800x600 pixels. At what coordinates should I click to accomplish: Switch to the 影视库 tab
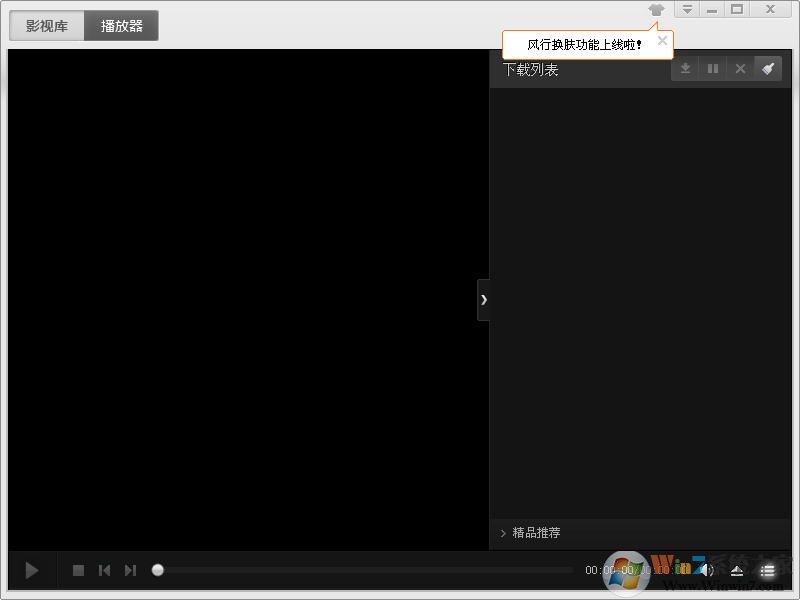click(47, 26)
